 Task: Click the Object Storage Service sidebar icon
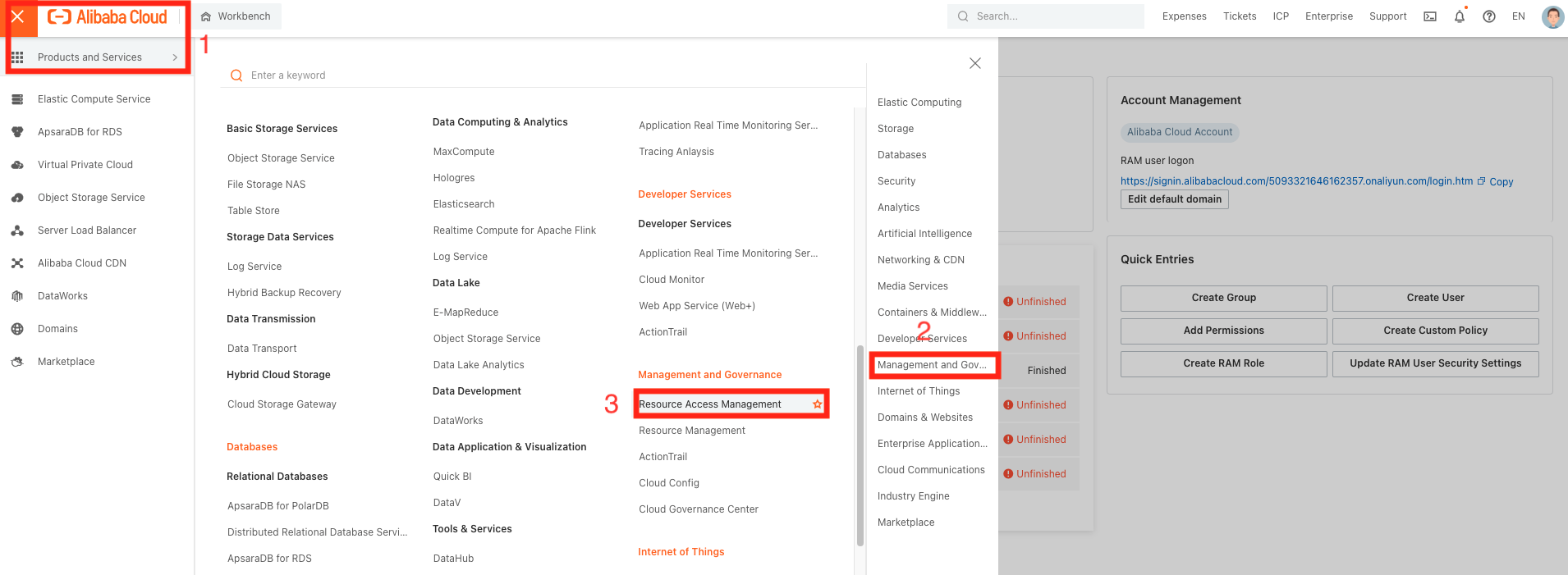tap(17, 198)
